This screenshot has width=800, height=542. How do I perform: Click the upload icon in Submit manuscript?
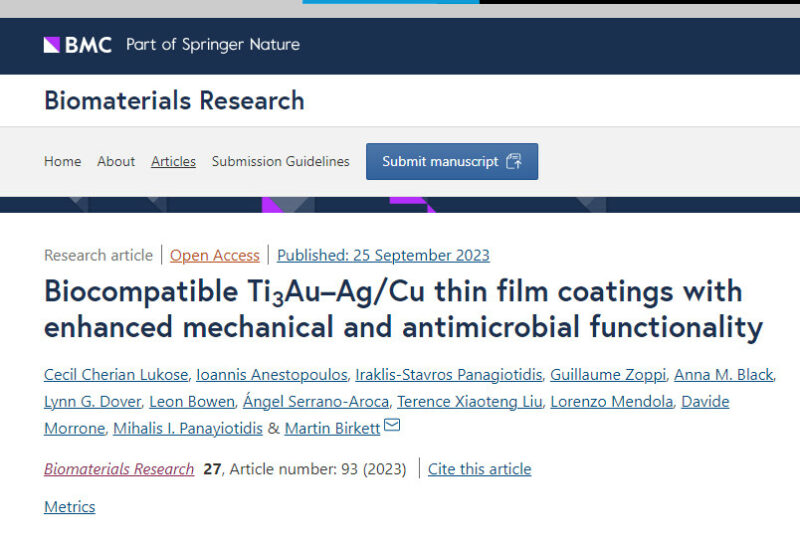(x=514, y=161)
